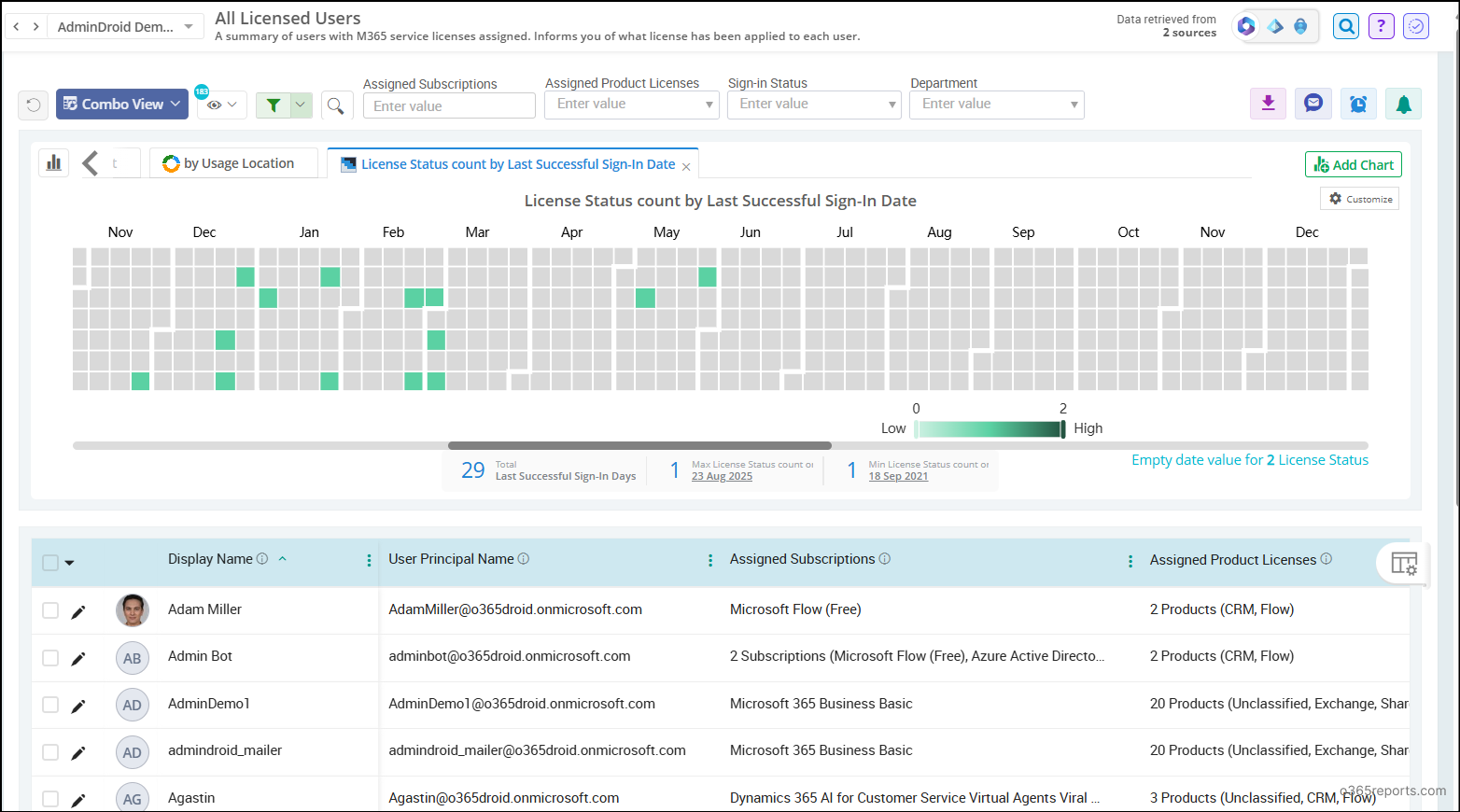The height and width of the screenshot is (812, 1460).
Task: Open the Assigned Product Licenses dropdown
Action: (x=632, y=105)
